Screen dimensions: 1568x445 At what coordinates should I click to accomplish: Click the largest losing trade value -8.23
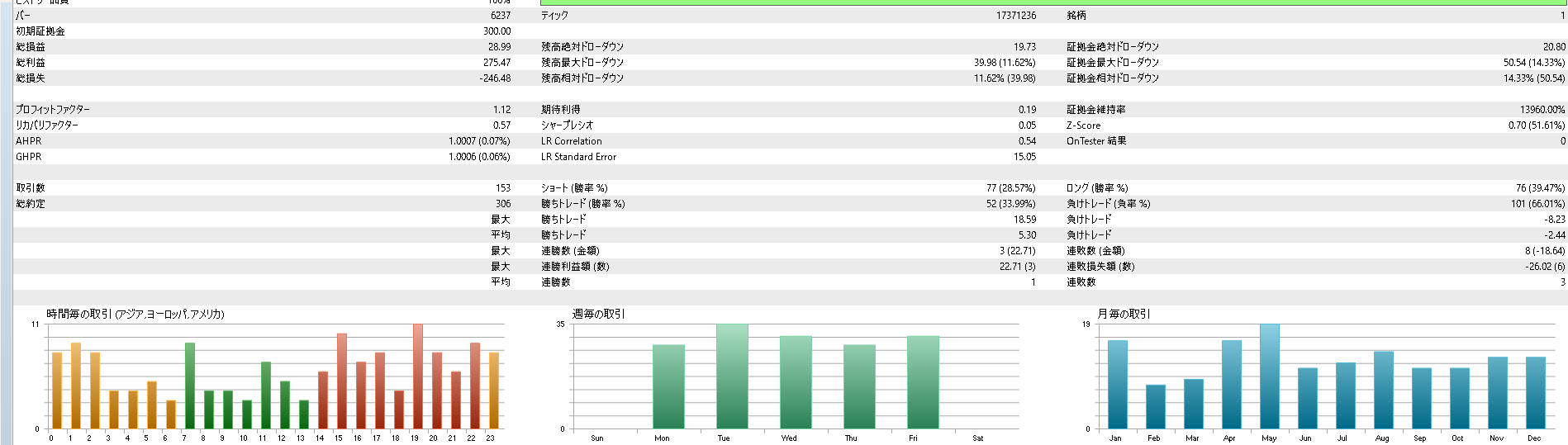point(1555,220)
